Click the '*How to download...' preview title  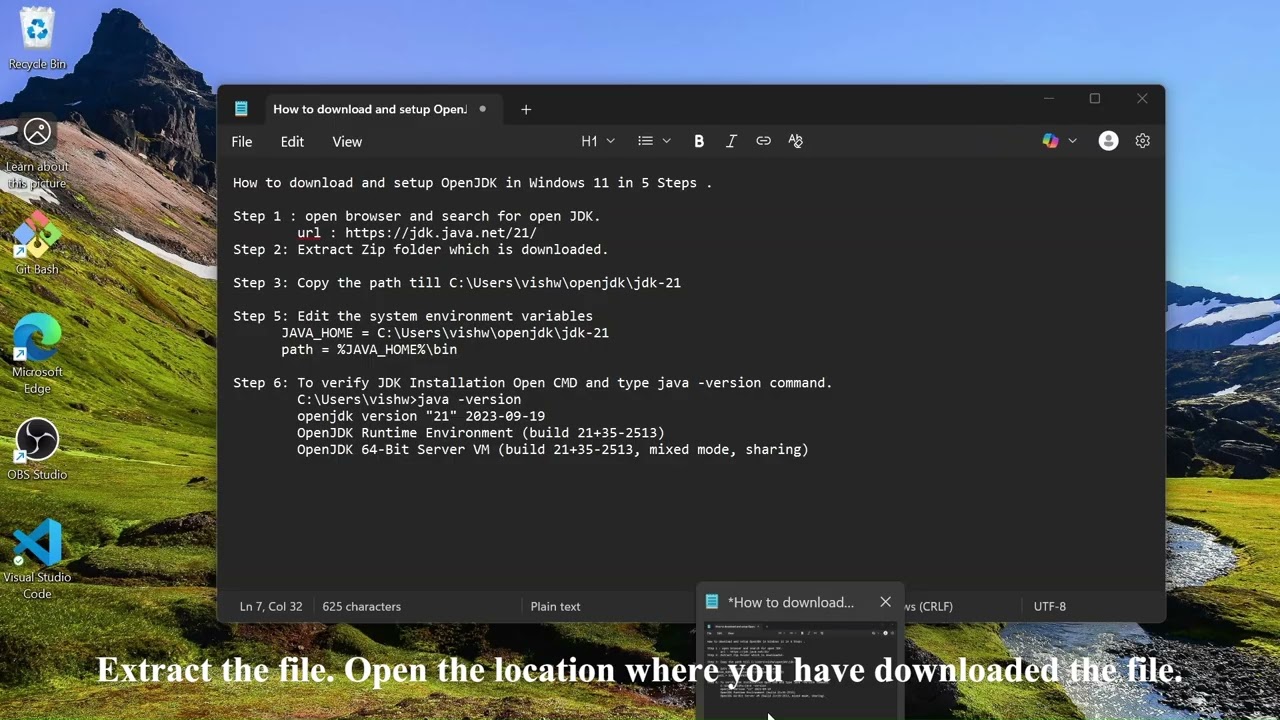point(791,602)
